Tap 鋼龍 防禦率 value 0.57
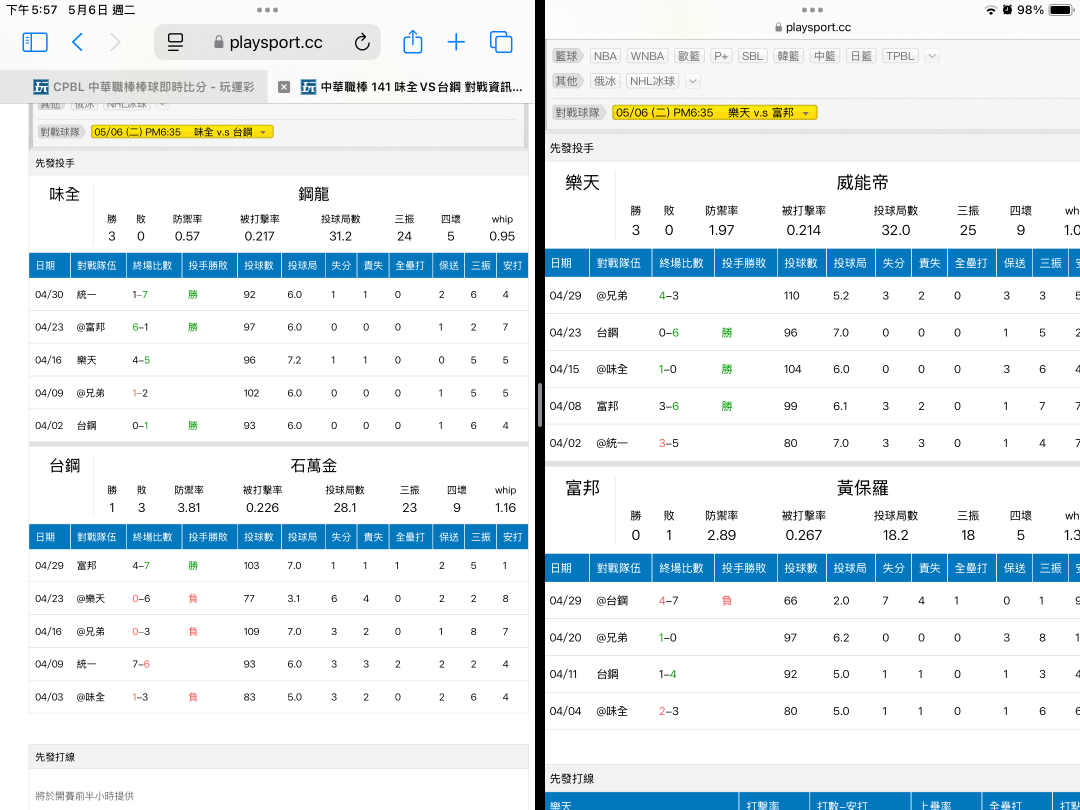The width and height of the screenshot is (1080, 810). click(187, 236)
